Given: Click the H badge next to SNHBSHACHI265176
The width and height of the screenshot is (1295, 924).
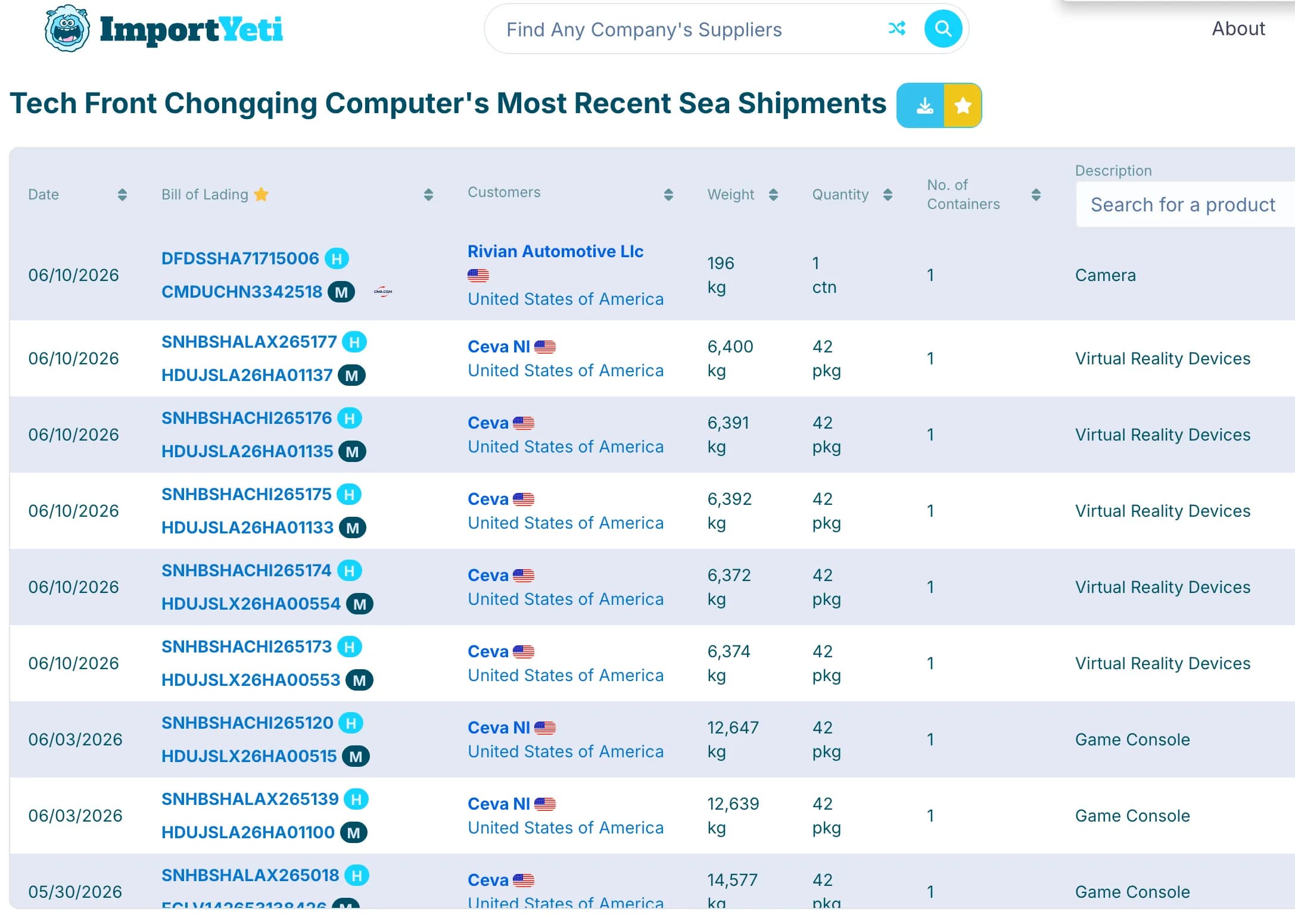Looking at the screenshot, I should (350, 418).
